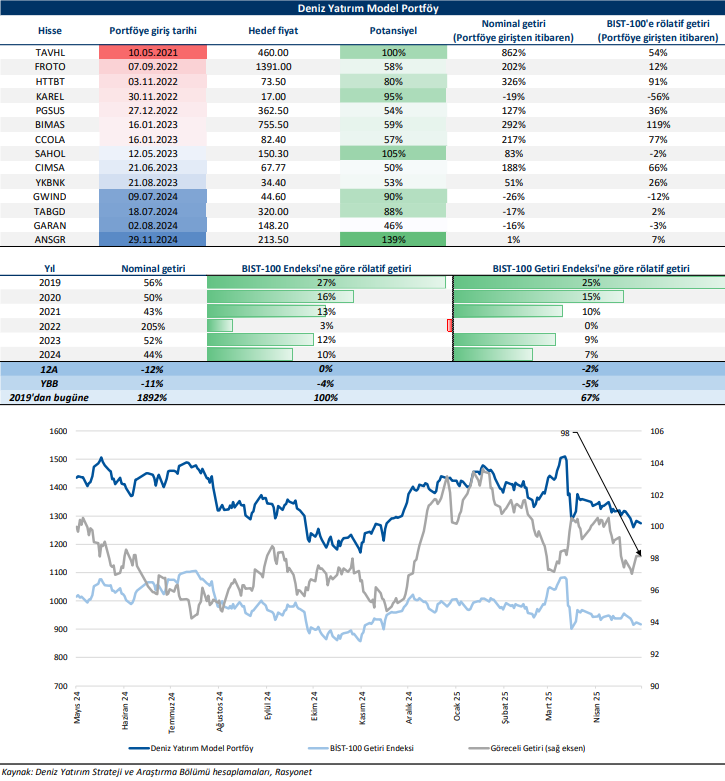Click the small red bar in the 2022 row
Image resolution: width=725 pixels, height=781 pixels.
click(450, 326)
